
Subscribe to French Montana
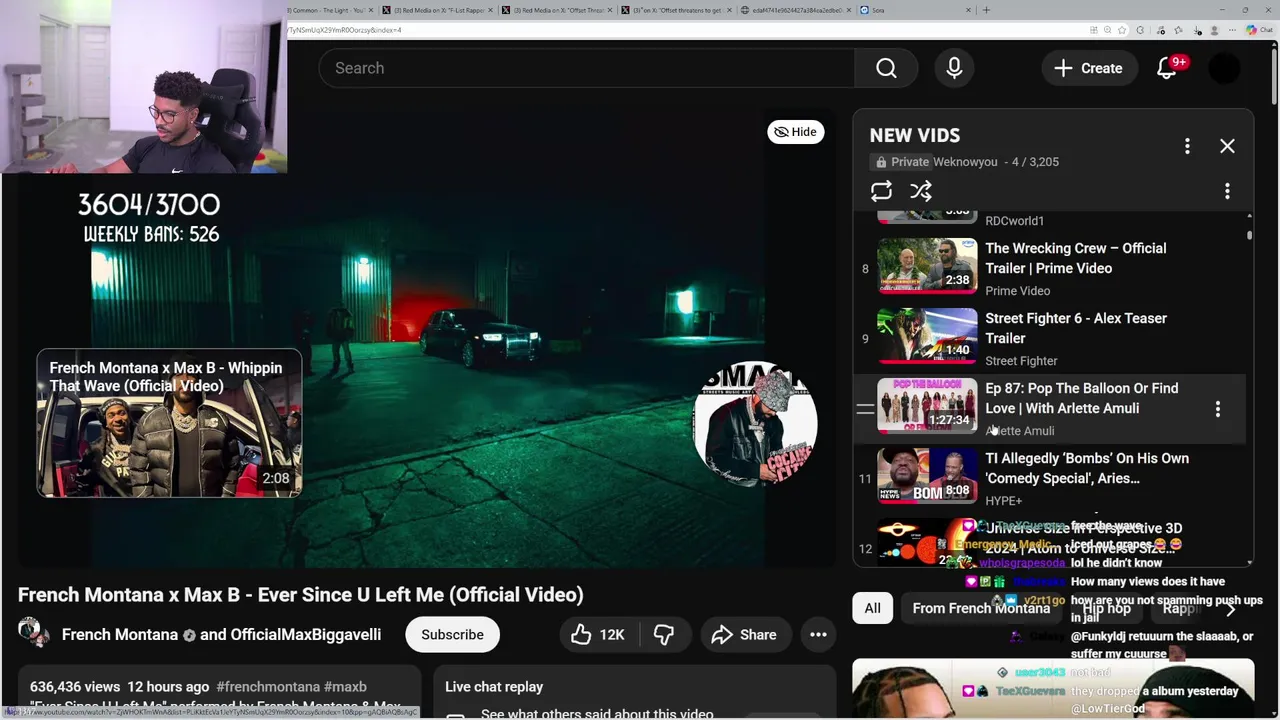452,635
